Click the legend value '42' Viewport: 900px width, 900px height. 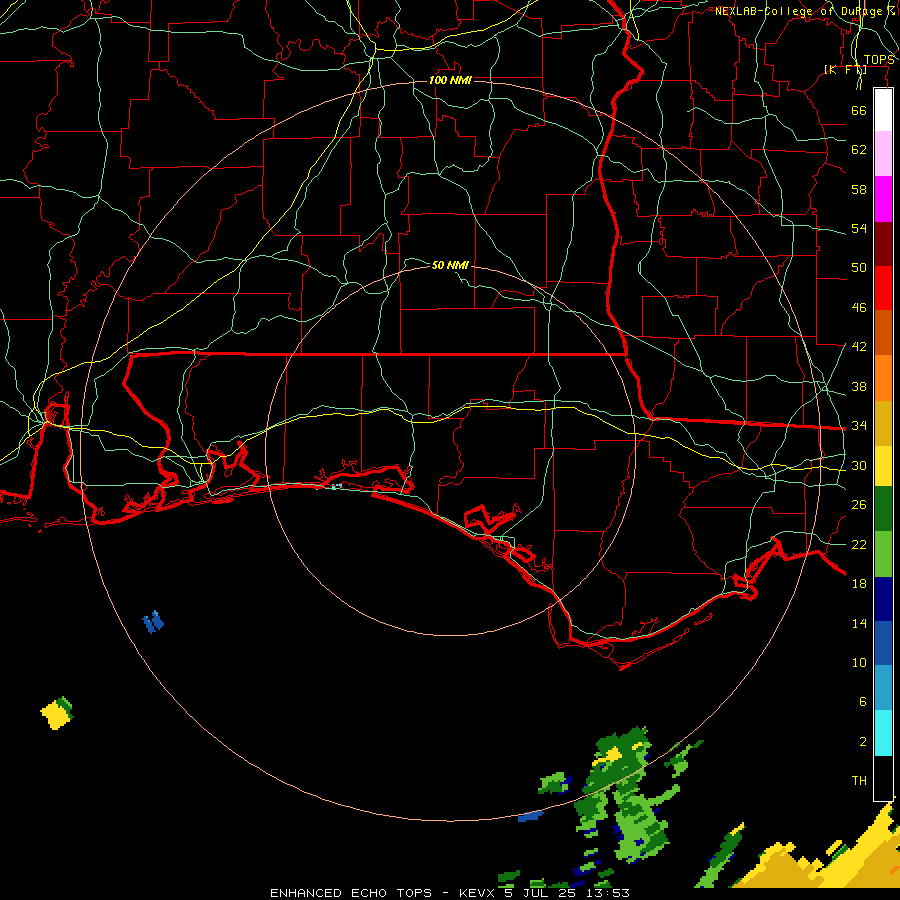click(x=859, y=347)
